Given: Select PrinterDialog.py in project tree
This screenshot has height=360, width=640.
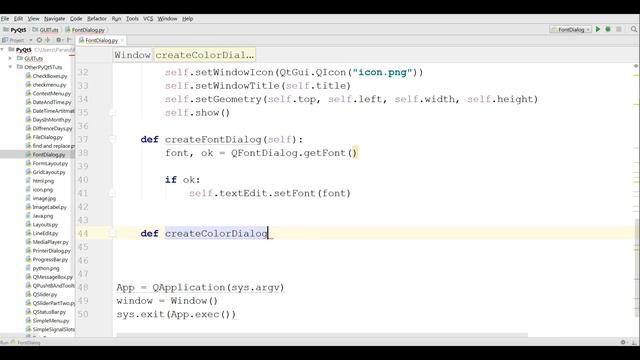Looking at the screenshot, I should (x=52, y=251).
